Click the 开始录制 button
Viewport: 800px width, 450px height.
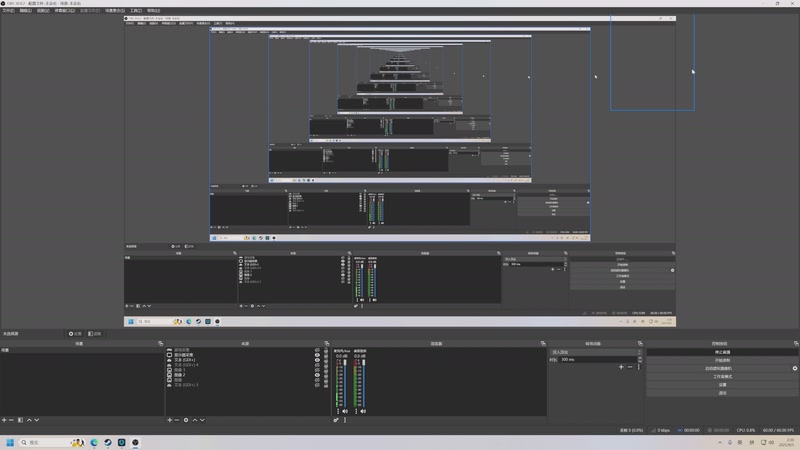pyautogui.click(x=722, y=360)
